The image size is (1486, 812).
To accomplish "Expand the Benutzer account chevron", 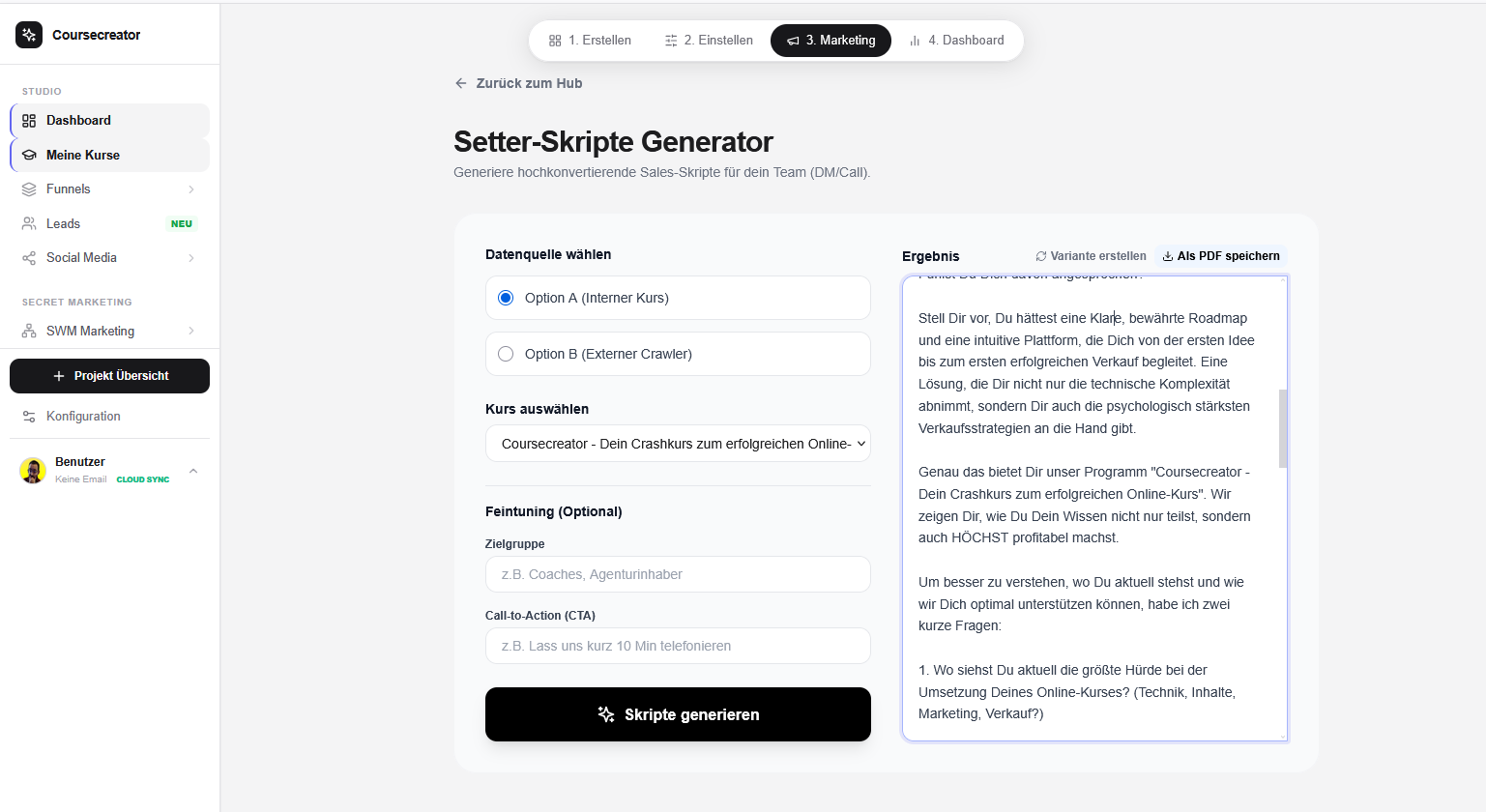I will click(x=193, y=471).
